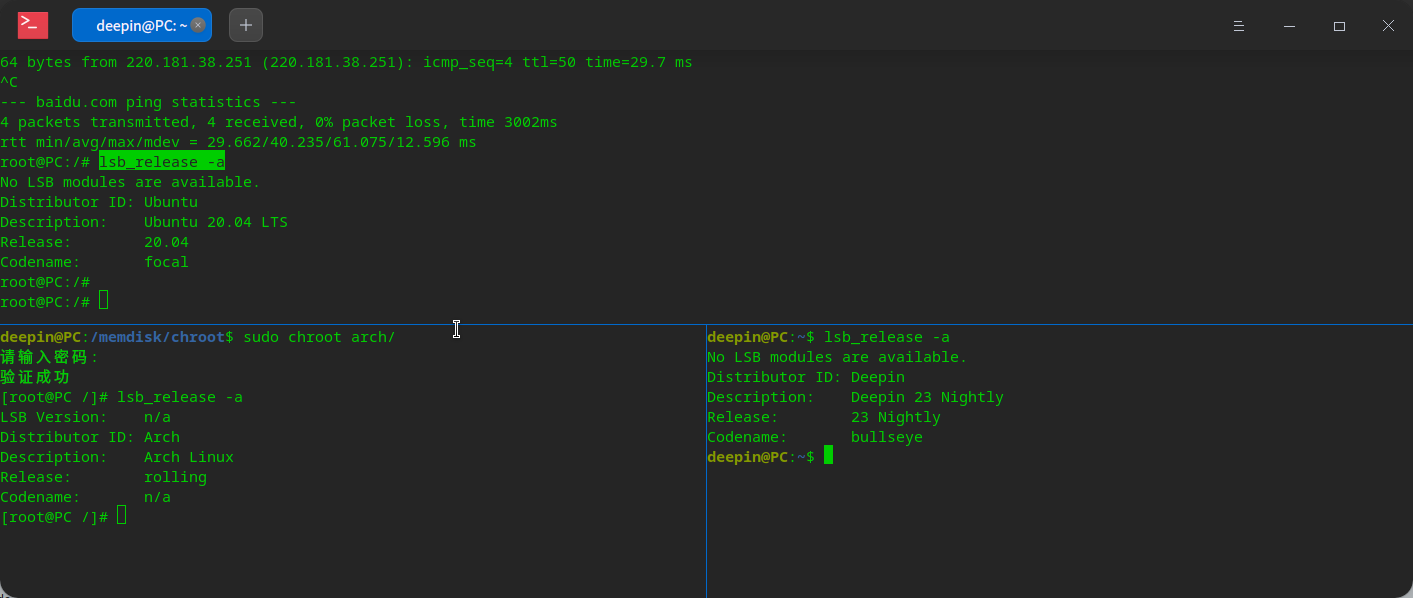This screenshot has width=1413, height=598.
Task: Focus the bottom-left [root@PC /]# prompt cursor
Action: click(x=122, y=516)
